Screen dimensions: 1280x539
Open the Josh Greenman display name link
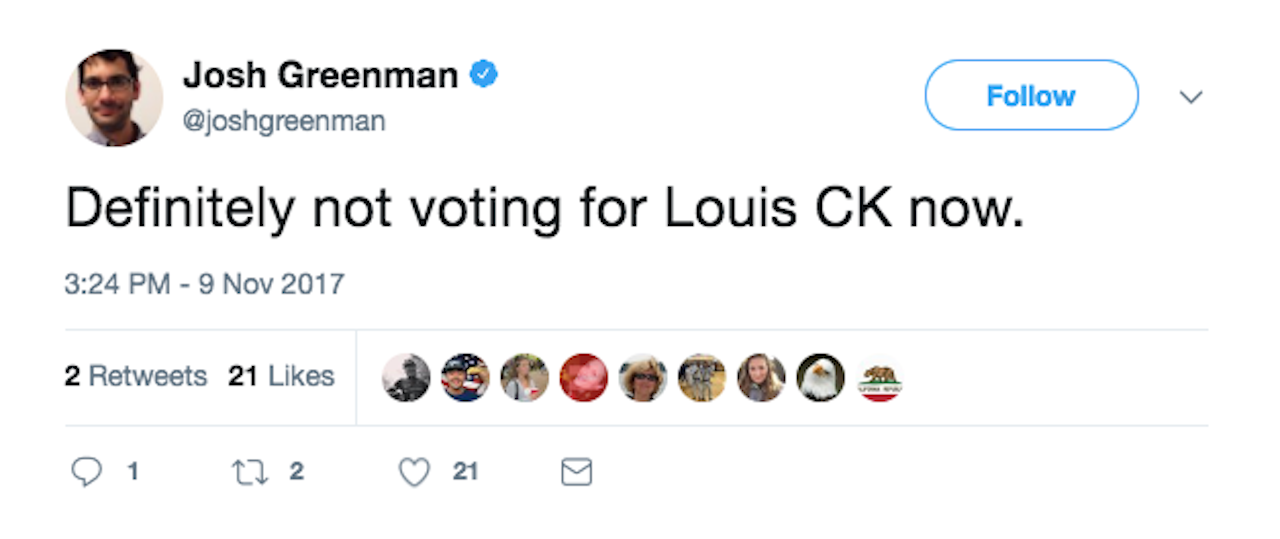(x=321, y=75)
